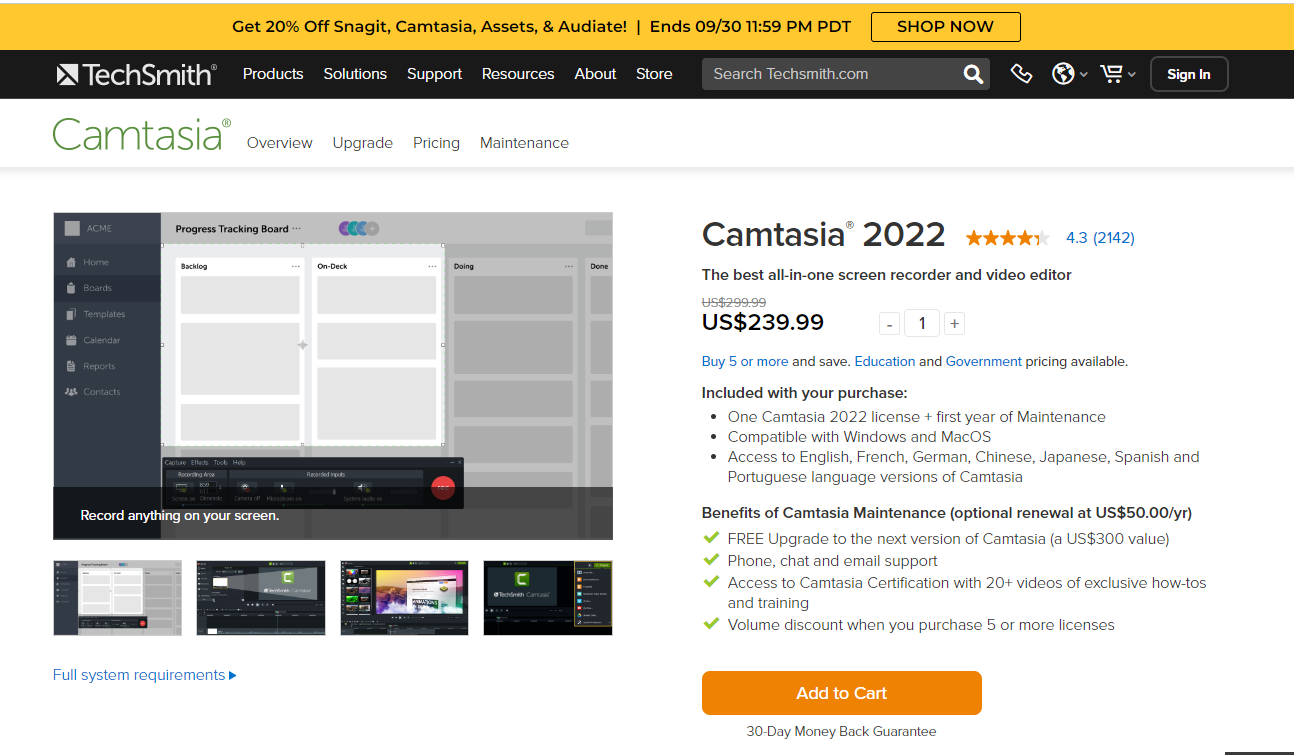Screen dimensions: 1294x755
Task: Click the search magnifier icon
Action: click(x=973, y=74)
